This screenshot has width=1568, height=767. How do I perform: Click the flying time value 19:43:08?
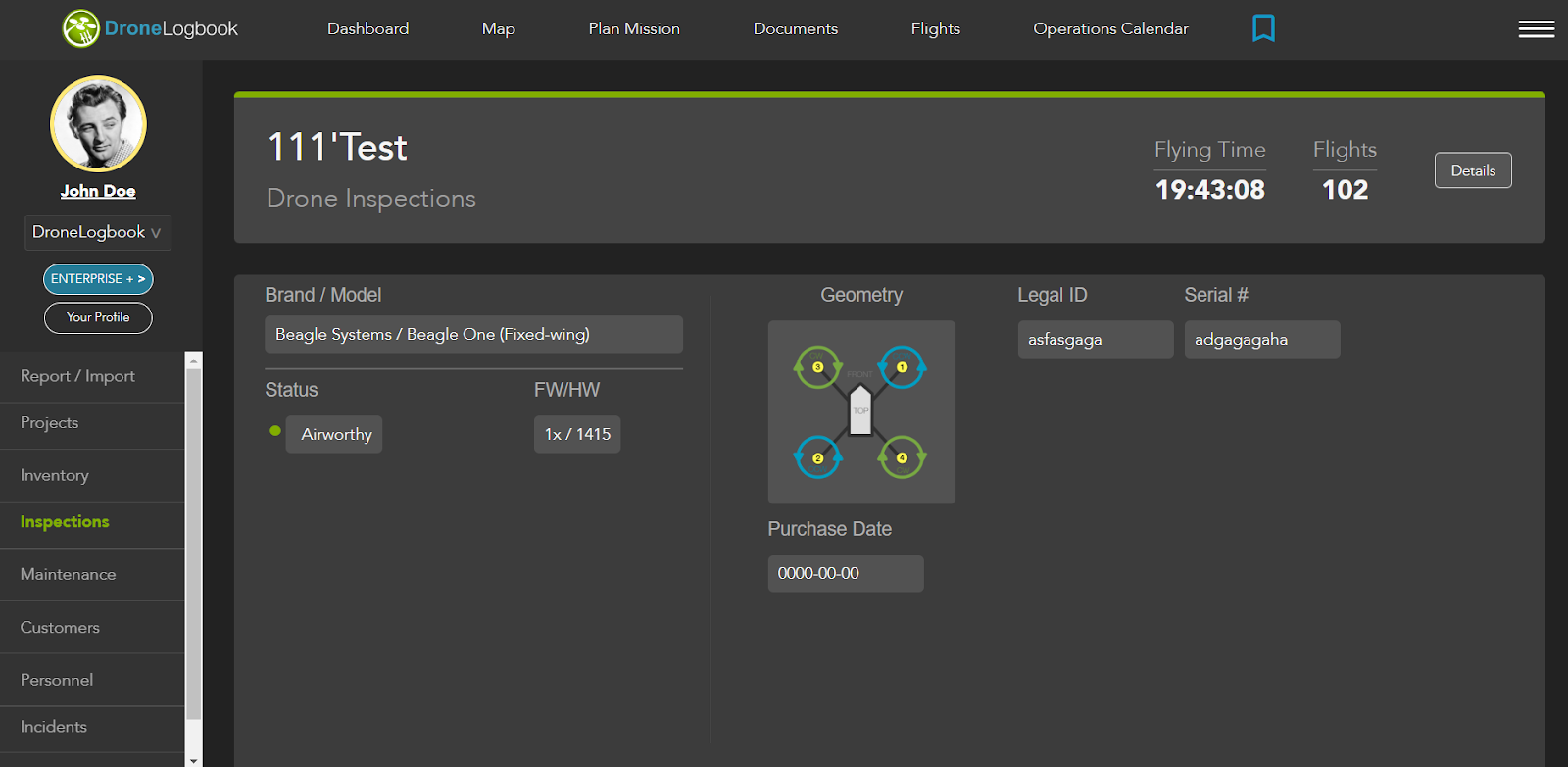[1210, 190]
